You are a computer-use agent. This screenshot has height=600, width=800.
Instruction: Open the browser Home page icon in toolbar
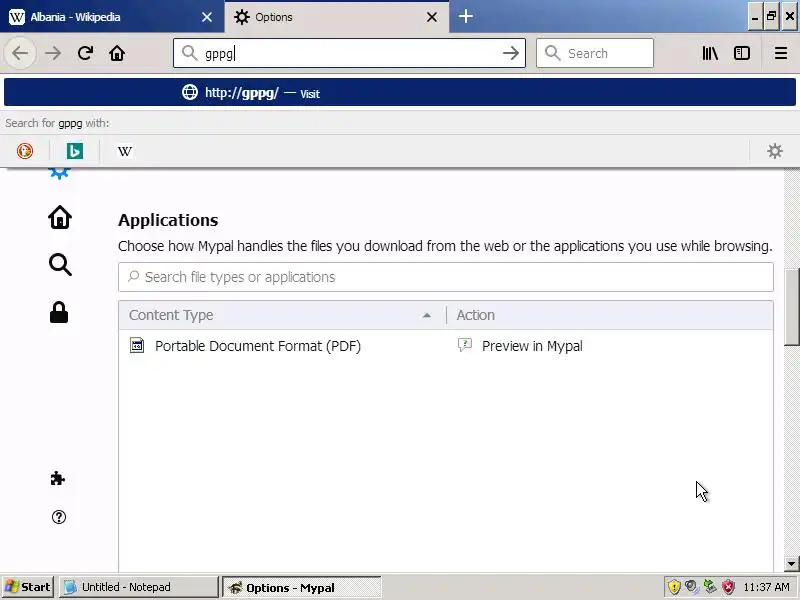(117, 53)
